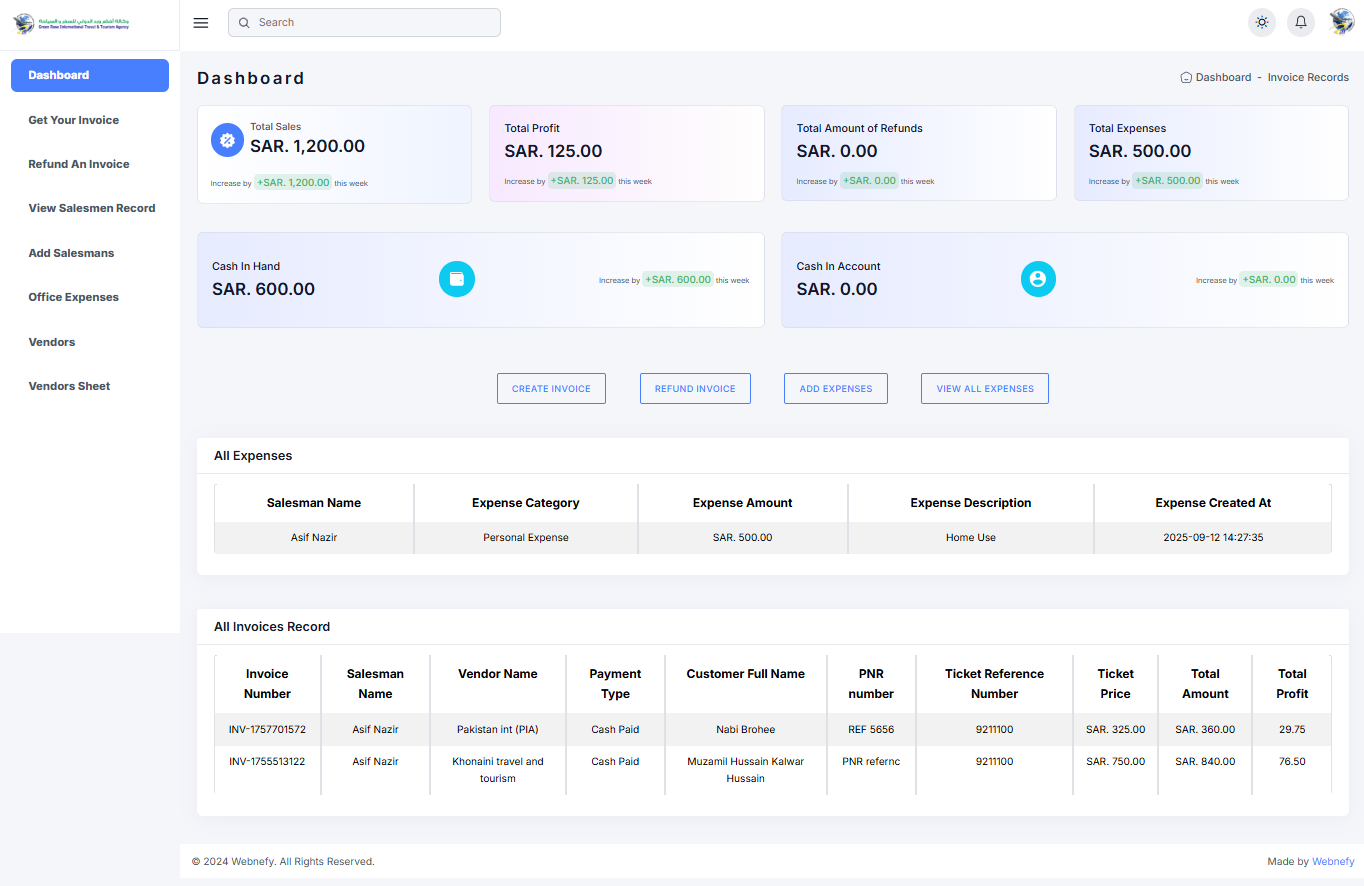Open notifications bell icon
1364x886 pixels.
pyautogui.click(x=1301, y=23)
